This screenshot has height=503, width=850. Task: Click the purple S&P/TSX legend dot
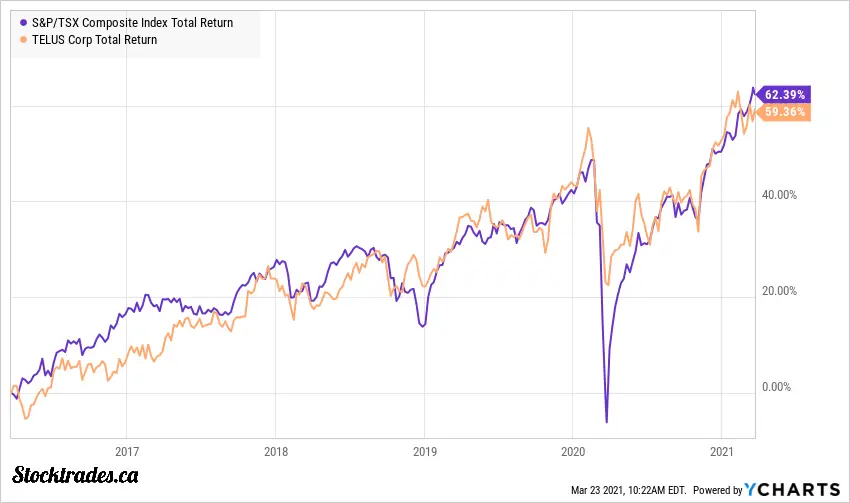tap(24, 22)
